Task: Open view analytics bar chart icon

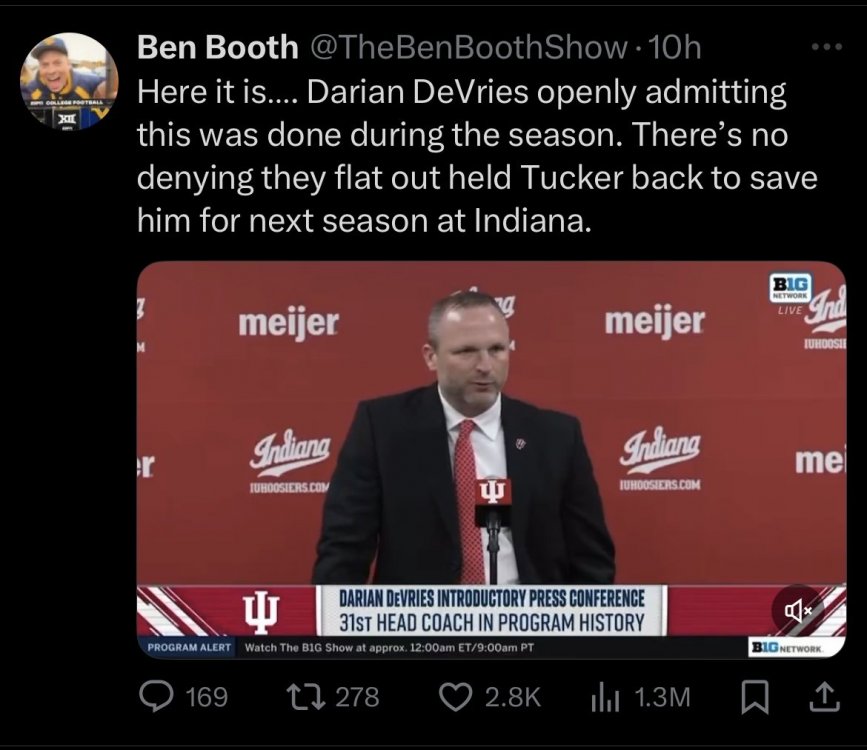Action: coord(600,696)
